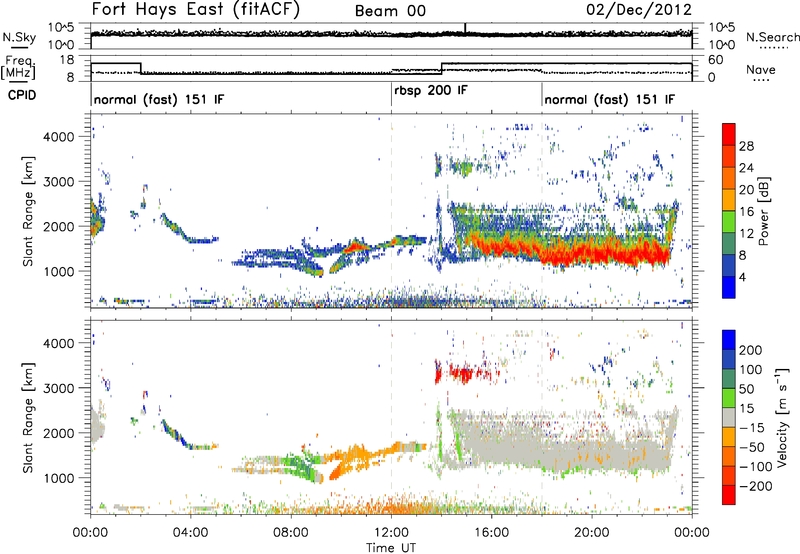This screenshot has width=800, height=554.
Task: Click the first 'normal (fast) 151 IF' label
Action: 159,99
